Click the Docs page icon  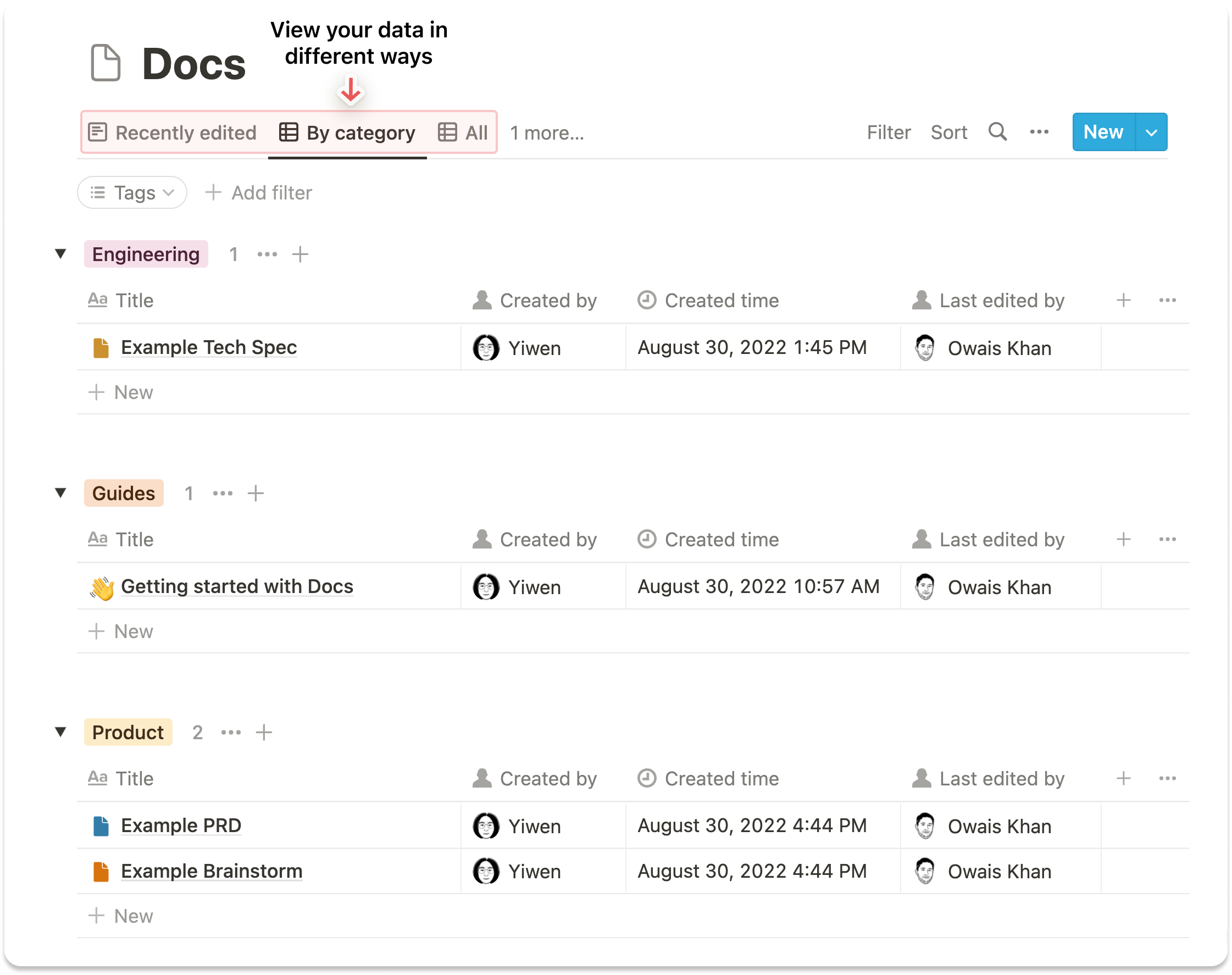[x=106, y=63]
